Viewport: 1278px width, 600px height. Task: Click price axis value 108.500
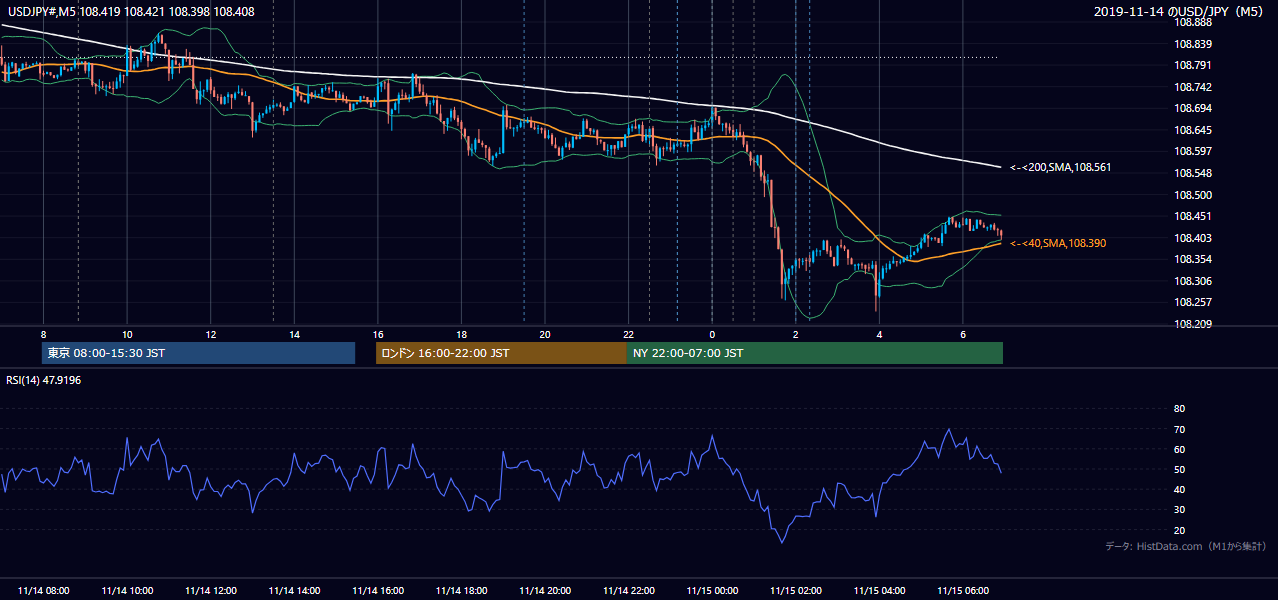[1192, 195]
